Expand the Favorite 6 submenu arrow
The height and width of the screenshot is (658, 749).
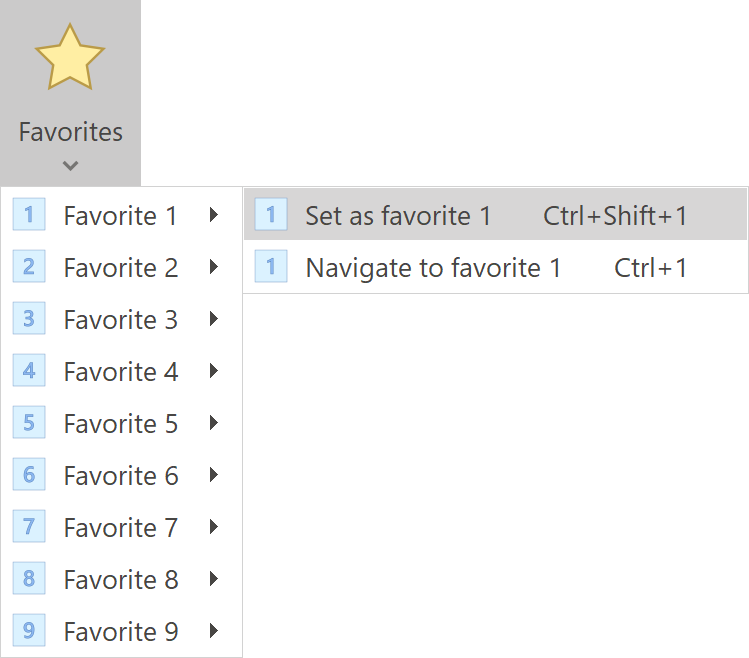pos(214,475)
